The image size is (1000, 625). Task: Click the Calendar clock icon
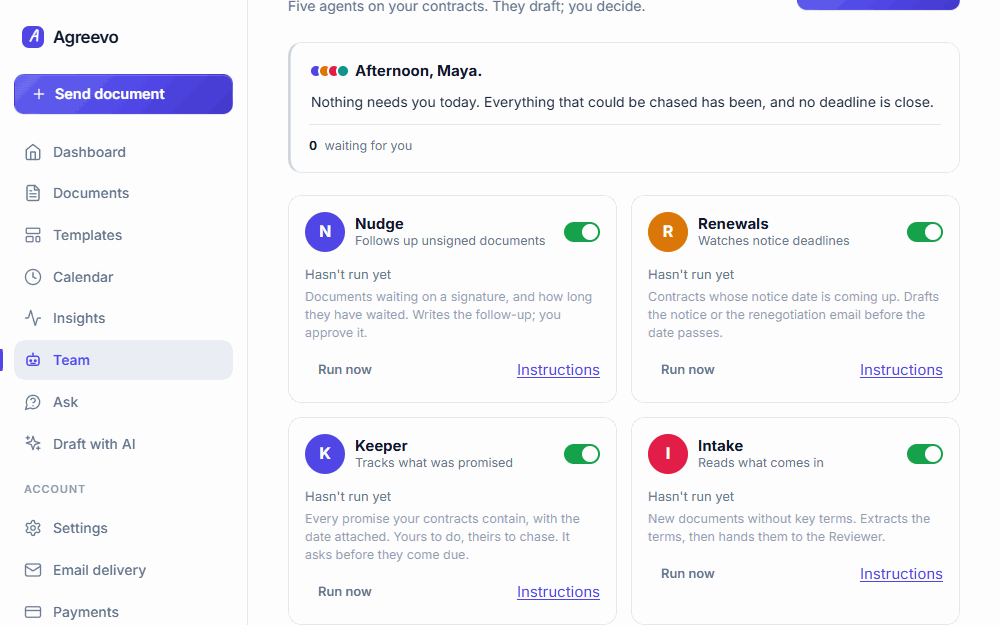pos(33,277)
